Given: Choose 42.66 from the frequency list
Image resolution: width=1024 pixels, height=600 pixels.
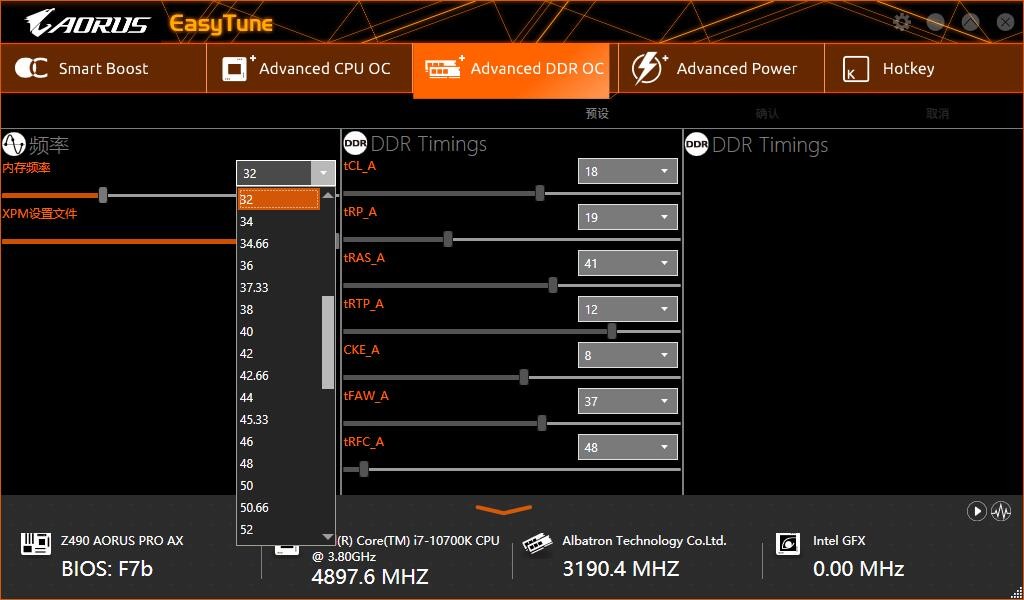Looking at the screenshot, I should pyautogui.click(x=280, y=375).
